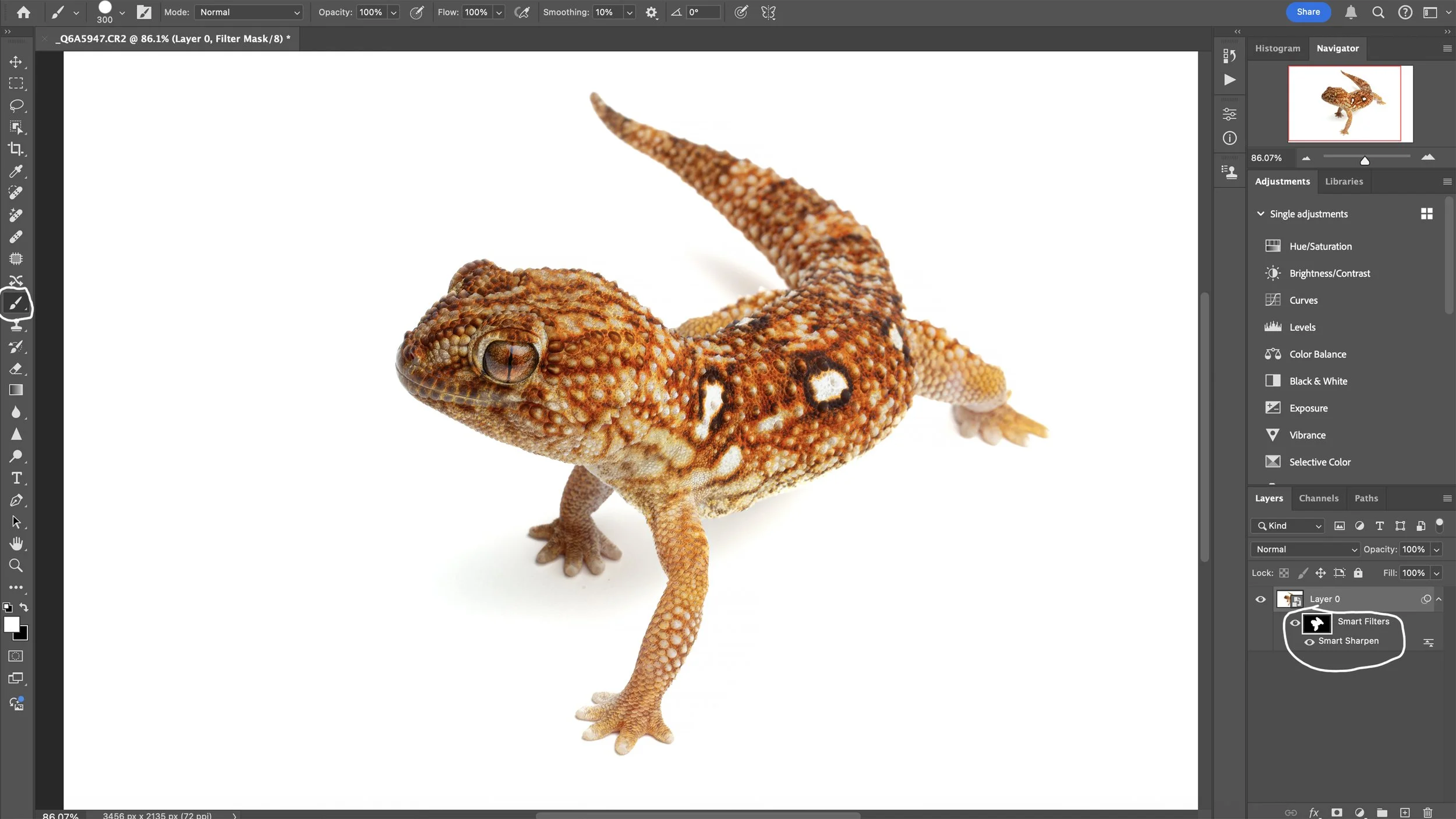
Task: Switch to the Channels tab
Action: [1319, 498]
